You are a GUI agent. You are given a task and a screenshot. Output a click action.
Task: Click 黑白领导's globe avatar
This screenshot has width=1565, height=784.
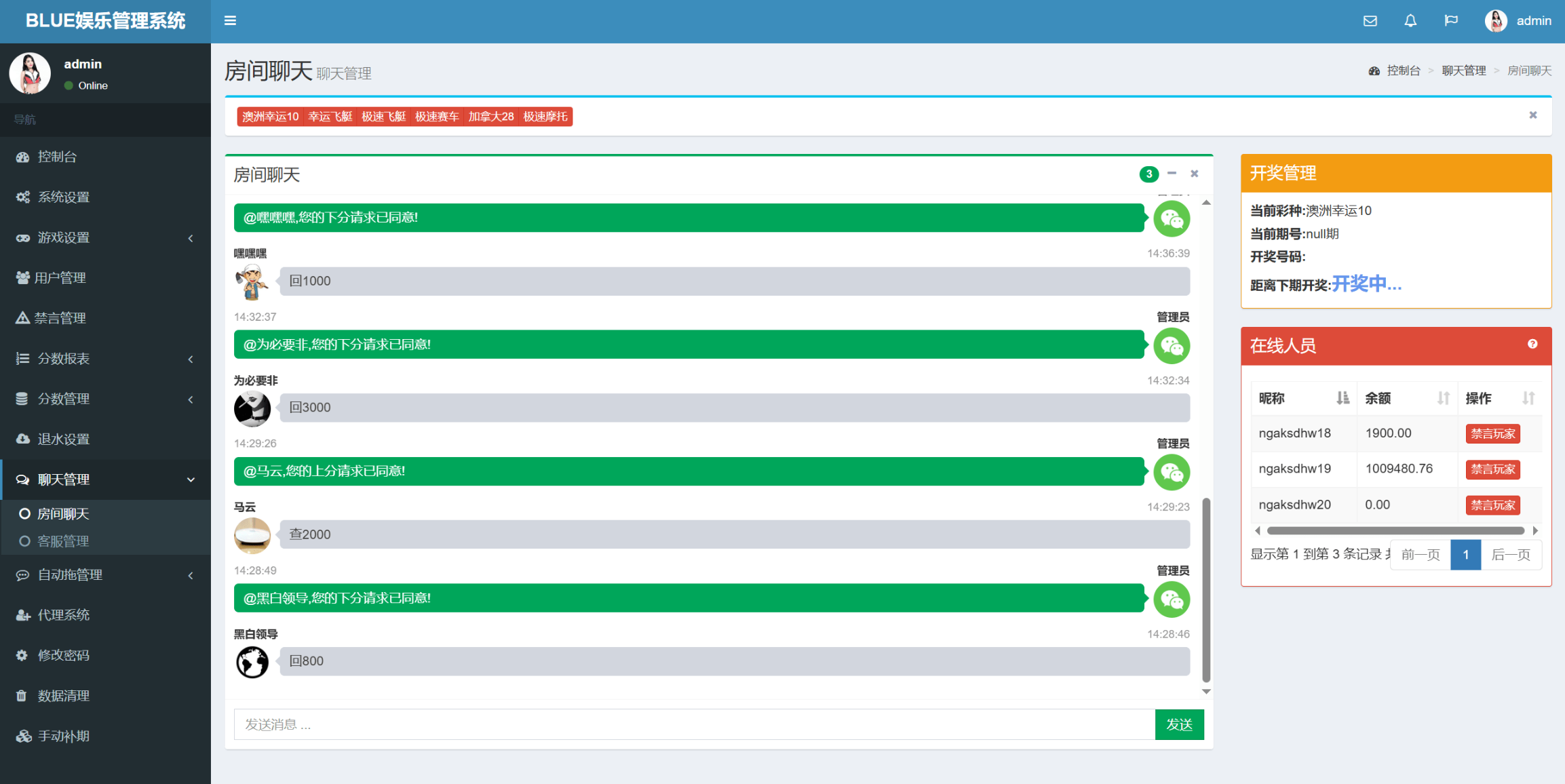pos(252,661)
